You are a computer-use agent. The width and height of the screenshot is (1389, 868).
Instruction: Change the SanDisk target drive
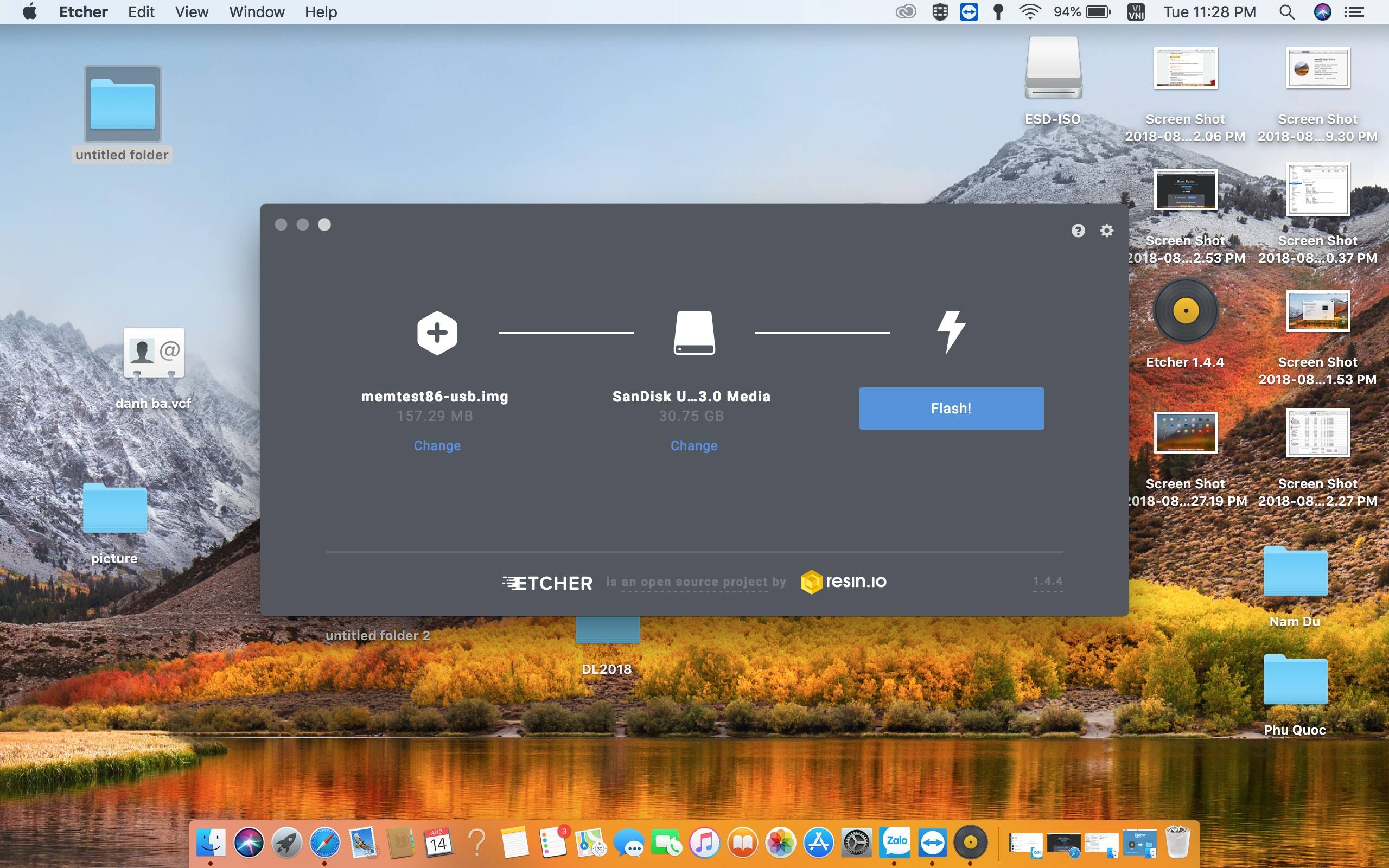[694, 445]
